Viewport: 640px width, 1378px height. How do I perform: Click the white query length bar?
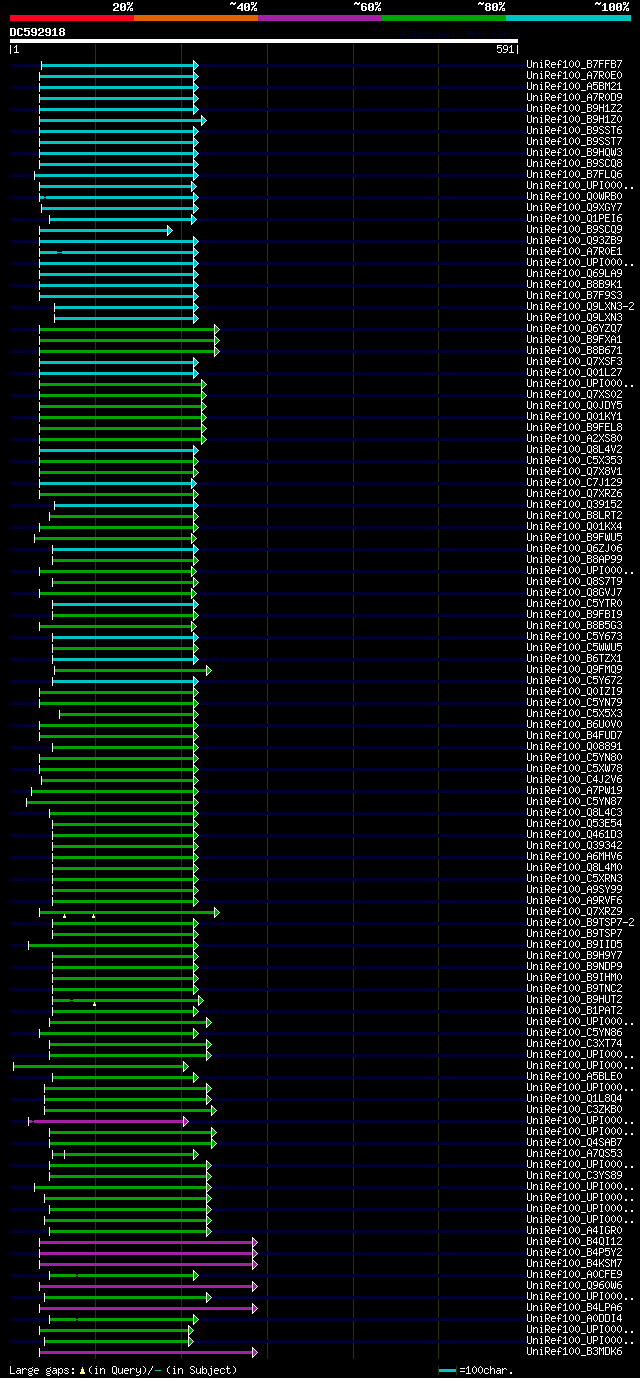point(264,41)
